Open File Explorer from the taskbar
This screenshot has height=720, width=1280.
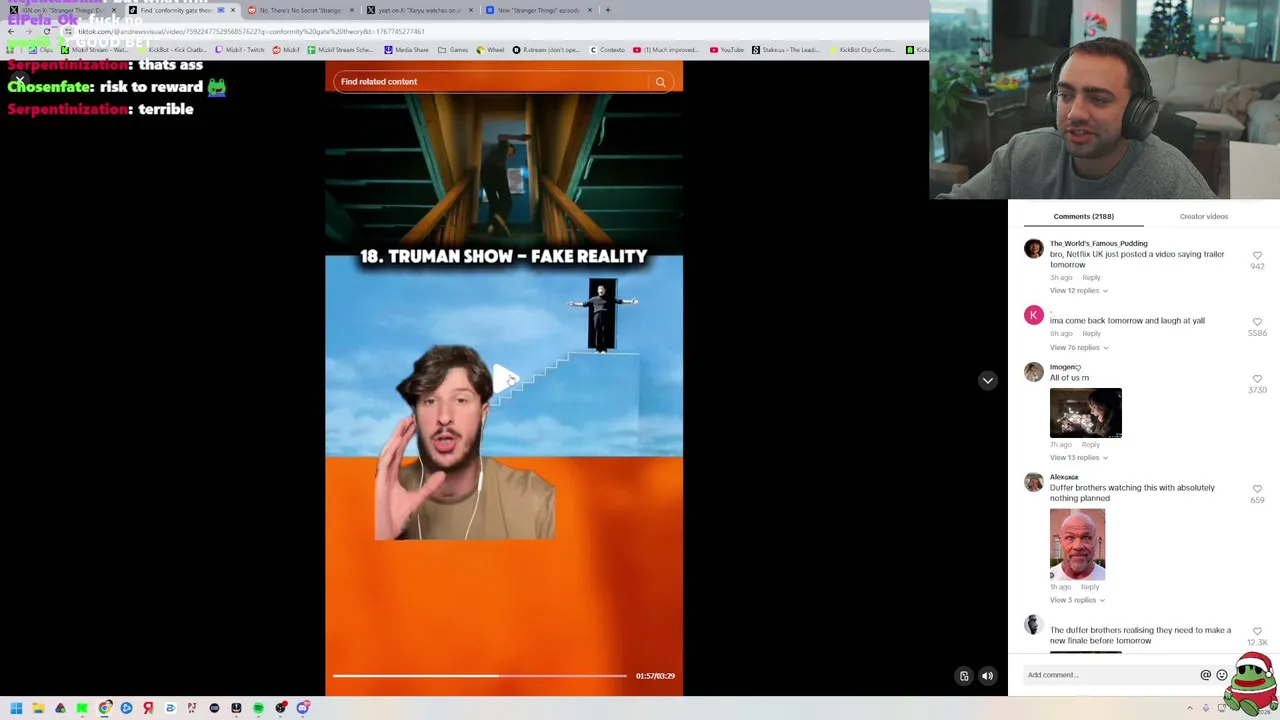click(x=38, y=708)
